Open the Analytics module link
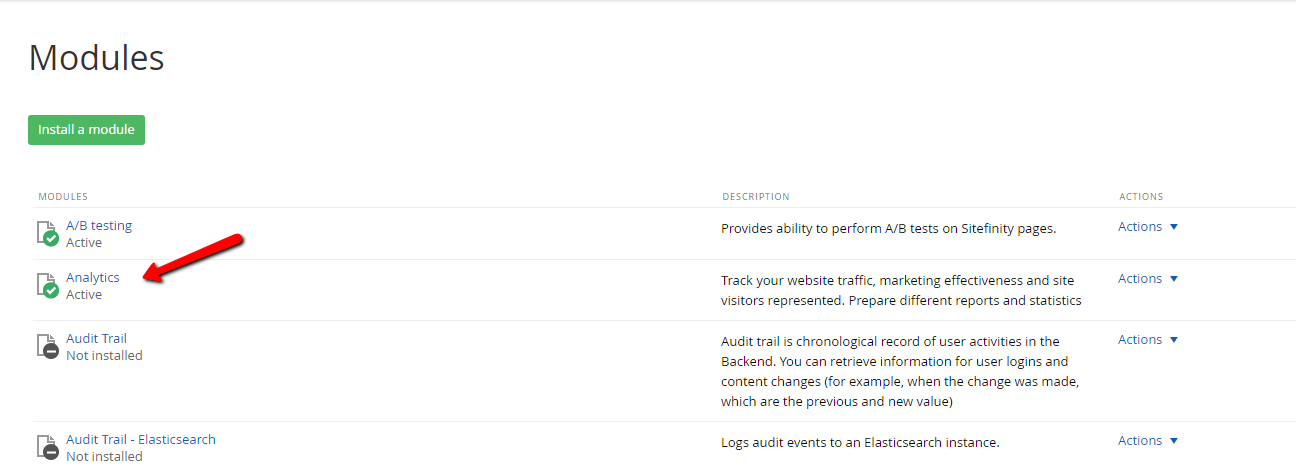 (x=93, y=278)
